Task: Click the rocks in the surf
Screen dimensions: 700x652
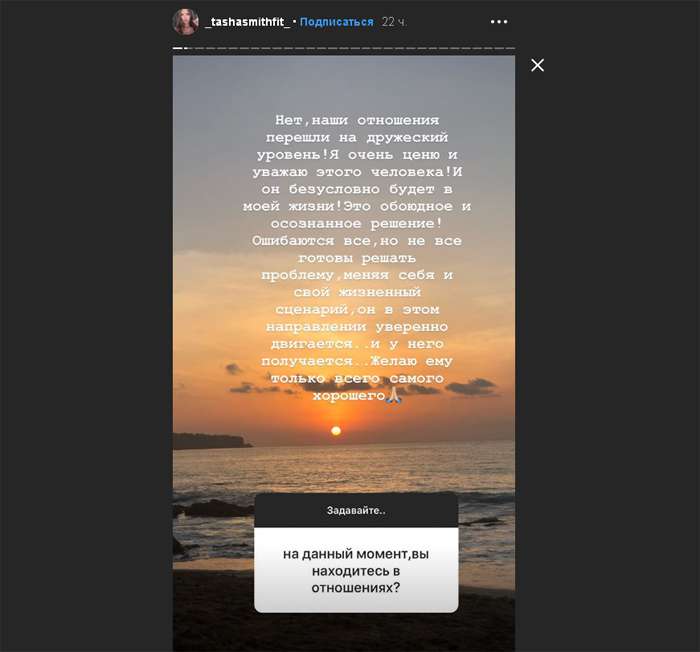Action: [210, 509]
